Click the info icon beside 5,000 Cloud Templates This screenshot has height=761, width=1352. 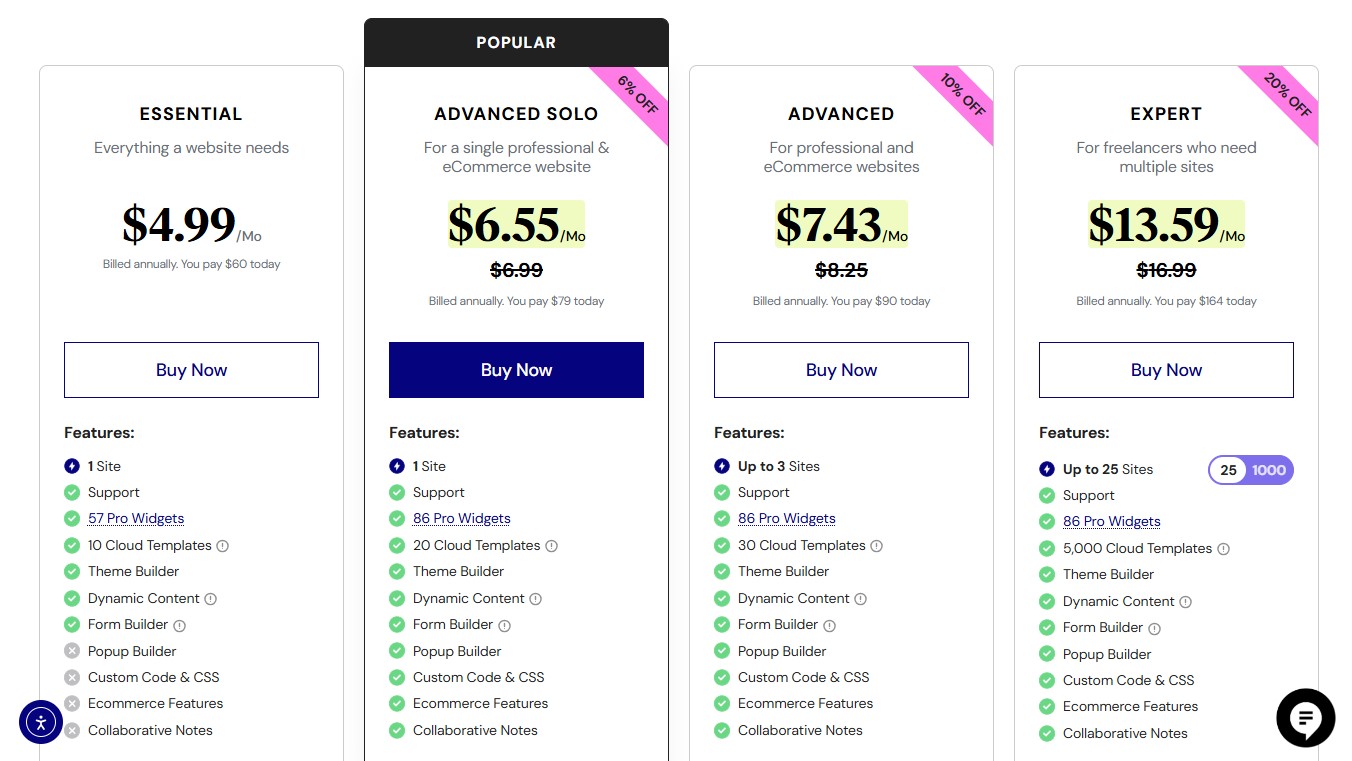pos(1225,548)
